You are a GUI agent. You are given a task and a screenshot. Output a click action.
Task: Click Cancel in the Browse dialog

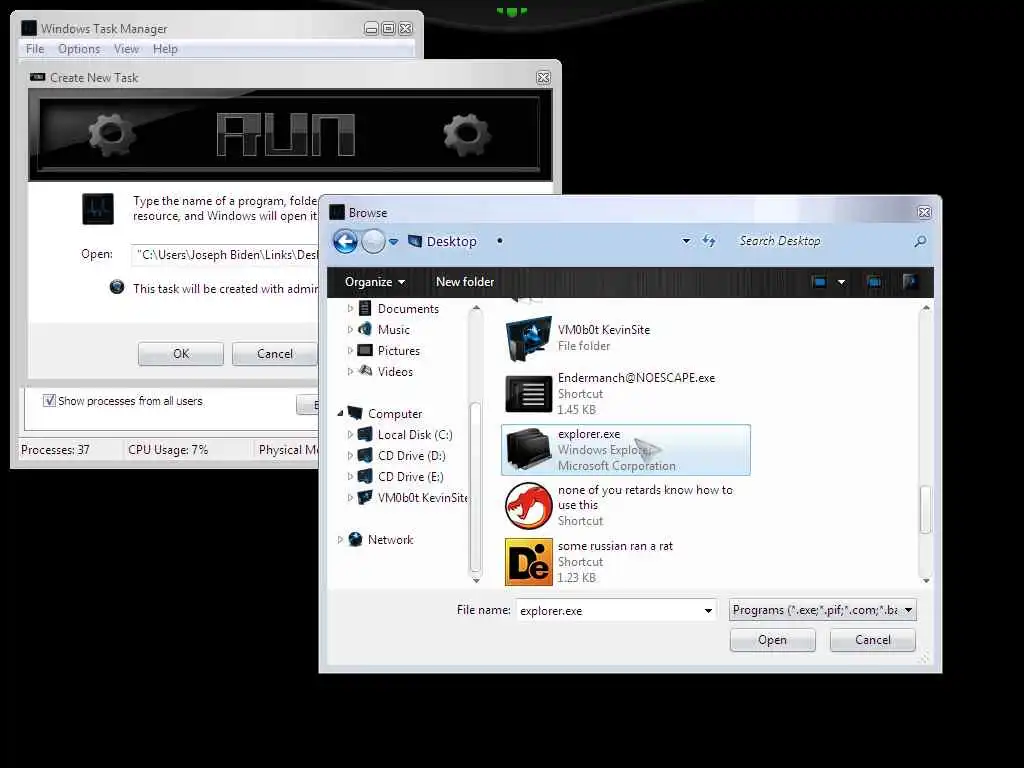(x=872, y=640)
